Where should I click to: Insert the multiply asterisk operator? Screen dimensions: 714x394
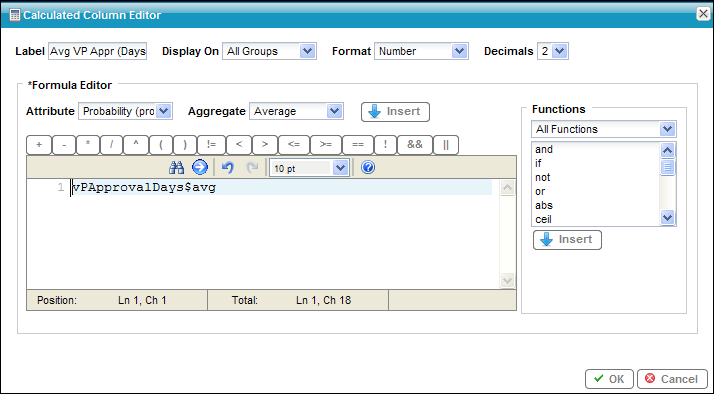[x=88, y=145]
